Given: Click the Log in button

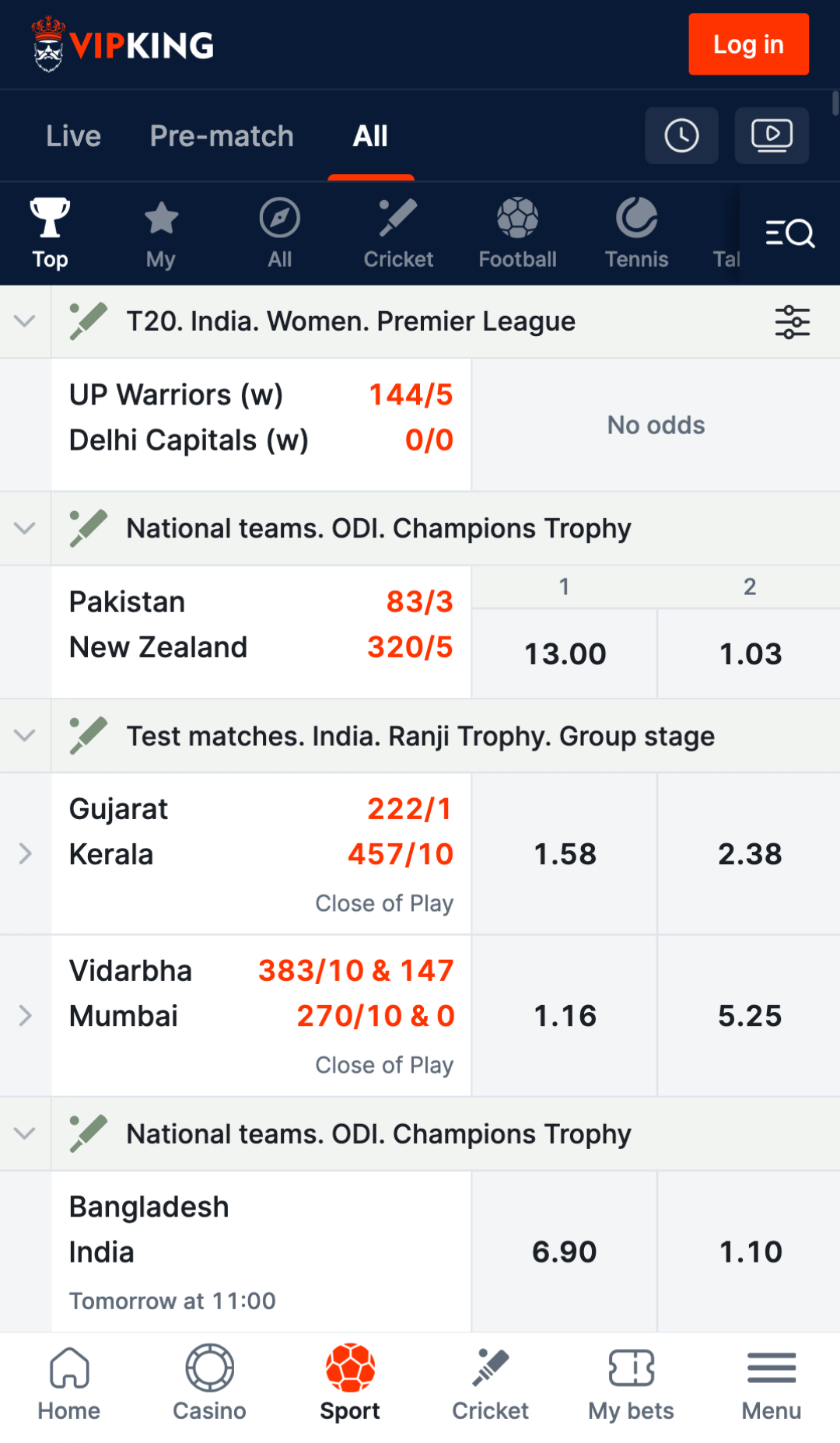Looking at the screenshot, I should tap(747, 44).
